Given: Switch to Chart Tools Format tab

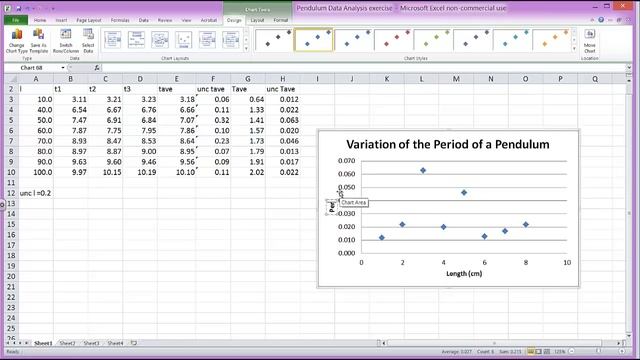Looking at the screenshot, I should pos(281,20).
